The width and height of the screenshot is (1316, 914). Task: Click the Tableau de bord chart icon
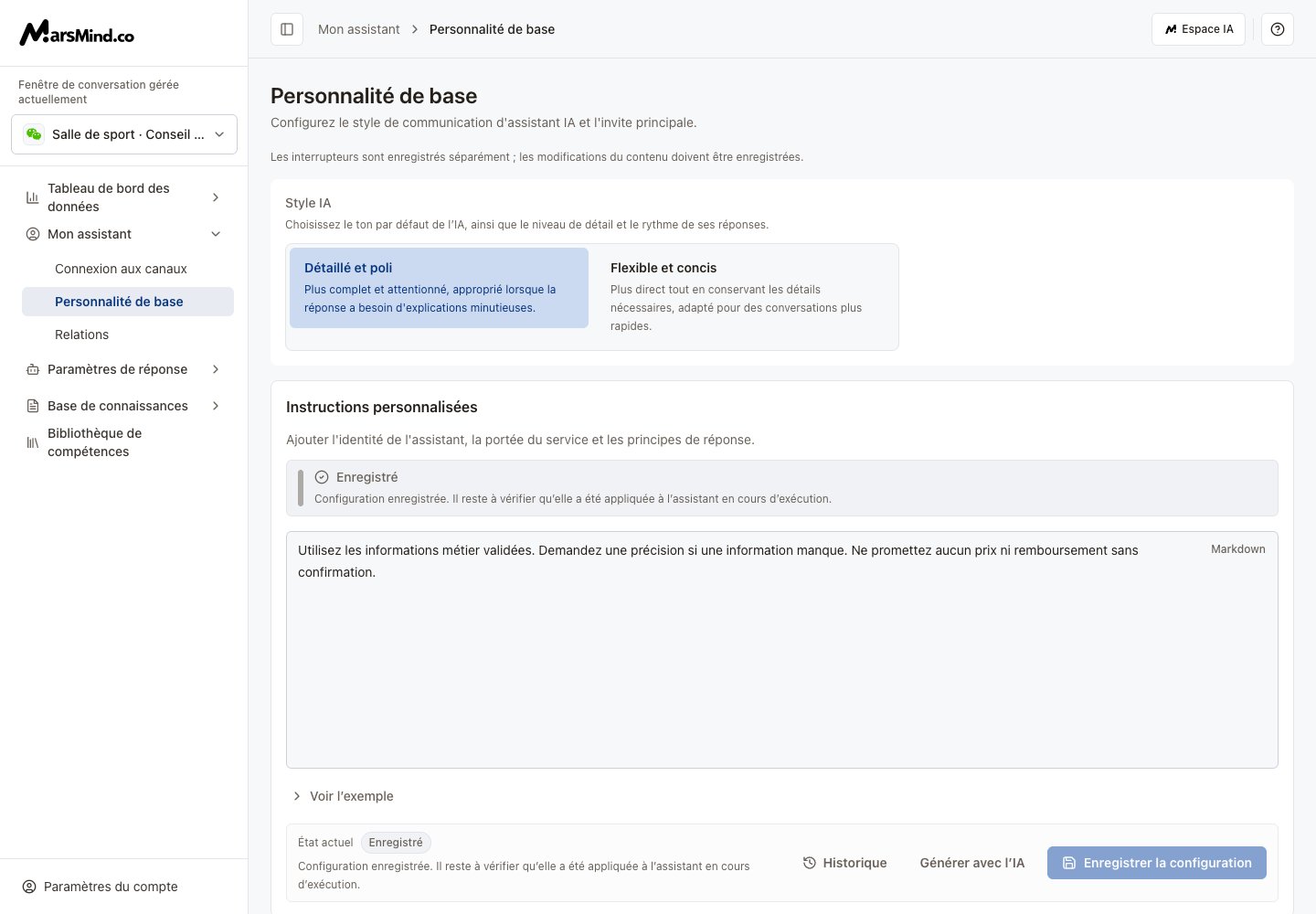click(32, 197)
